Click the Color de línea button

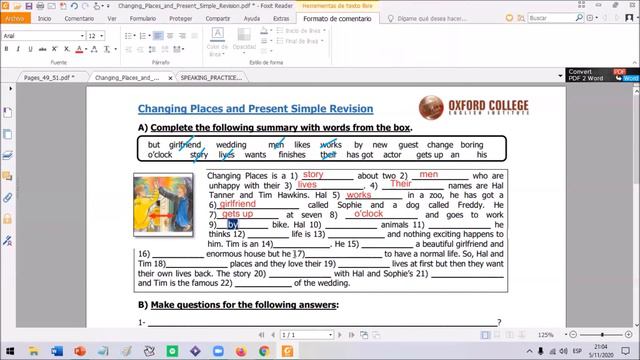(217, 42)
